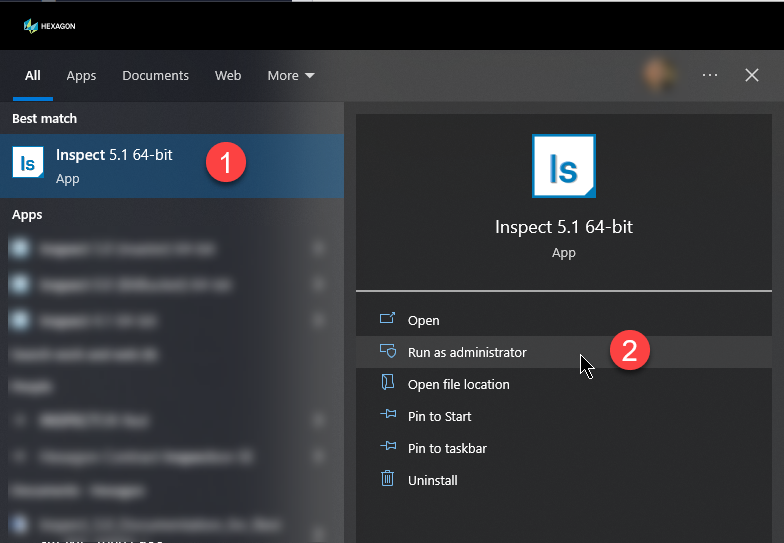784x543 pixels.
Task: Close the search panel with X
Action: click(752, 75)
